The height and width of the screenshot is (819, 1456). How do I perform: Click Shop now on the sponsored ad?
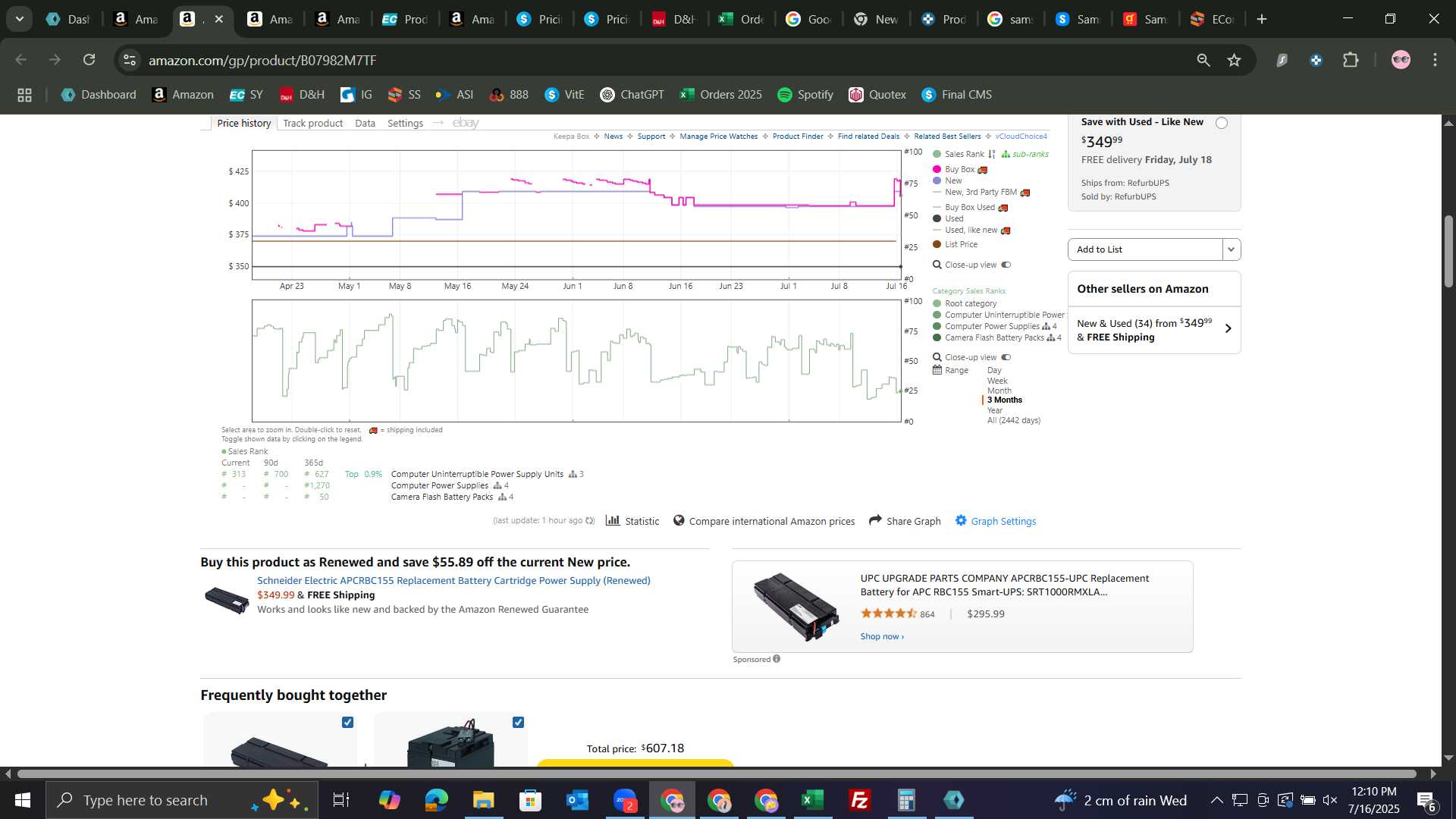881,636
